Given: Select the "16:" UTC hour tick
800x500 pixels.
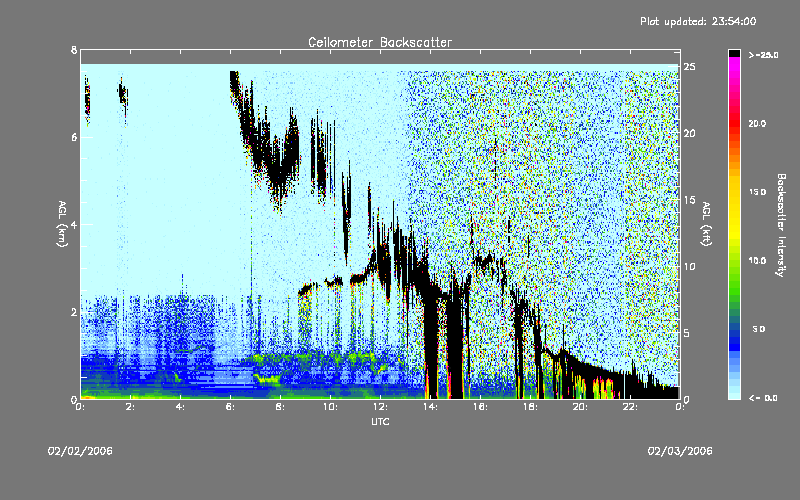Looking at the screenshot, I should 480,407.
